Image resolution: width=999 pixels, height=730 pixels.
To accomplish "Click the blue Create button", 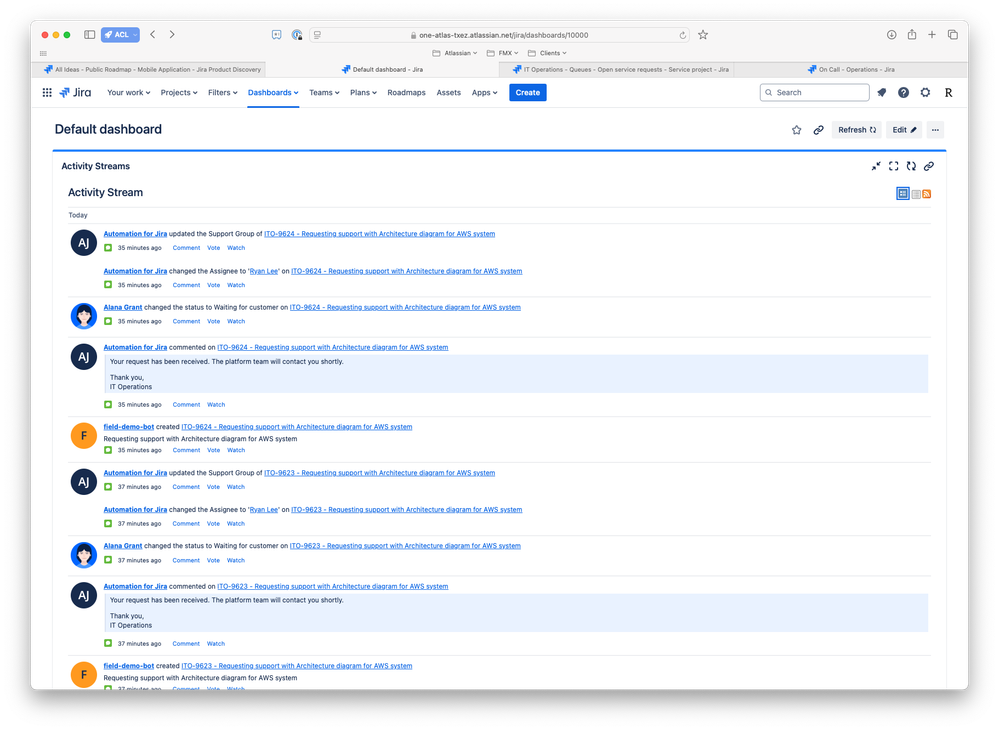I will click(x=528, y=92).
